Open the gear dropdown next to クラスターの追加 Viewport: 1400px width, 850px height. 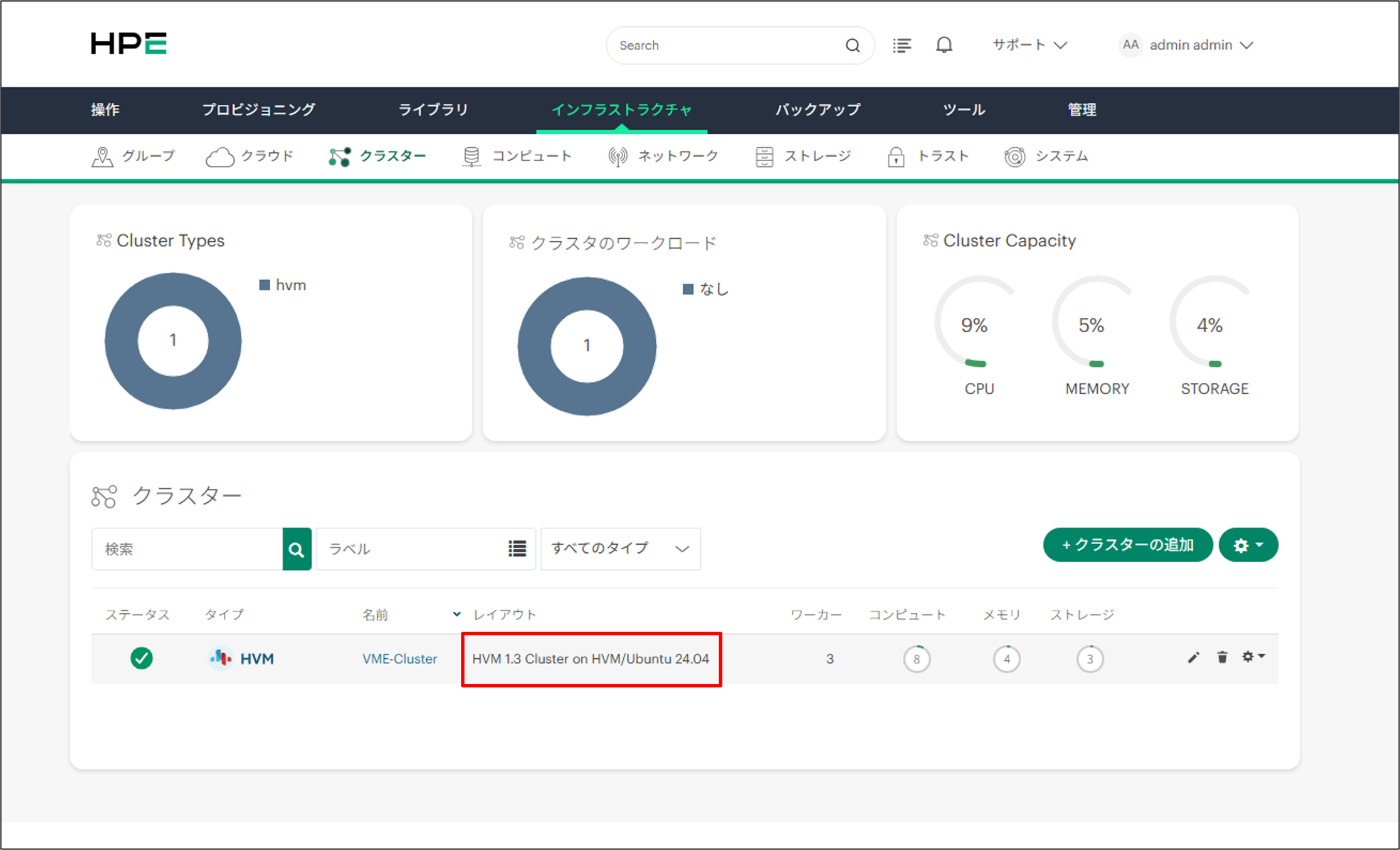pyautogui.click(x=1248, y=545)
